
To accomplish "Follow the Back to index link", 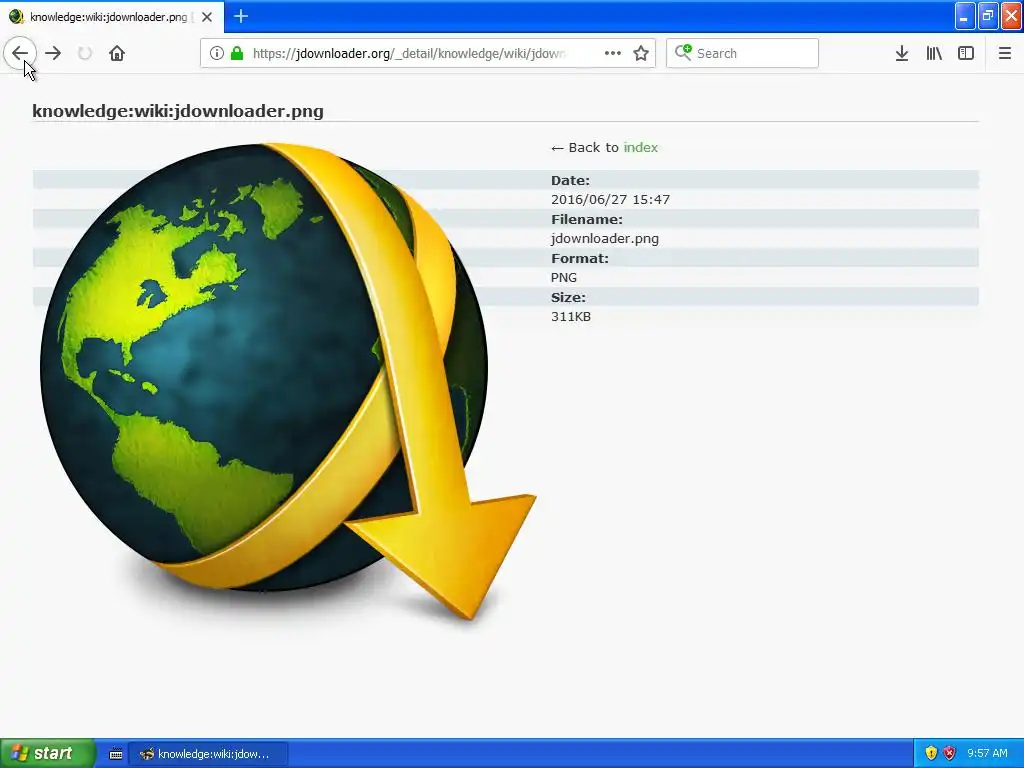I will [640, 148].
